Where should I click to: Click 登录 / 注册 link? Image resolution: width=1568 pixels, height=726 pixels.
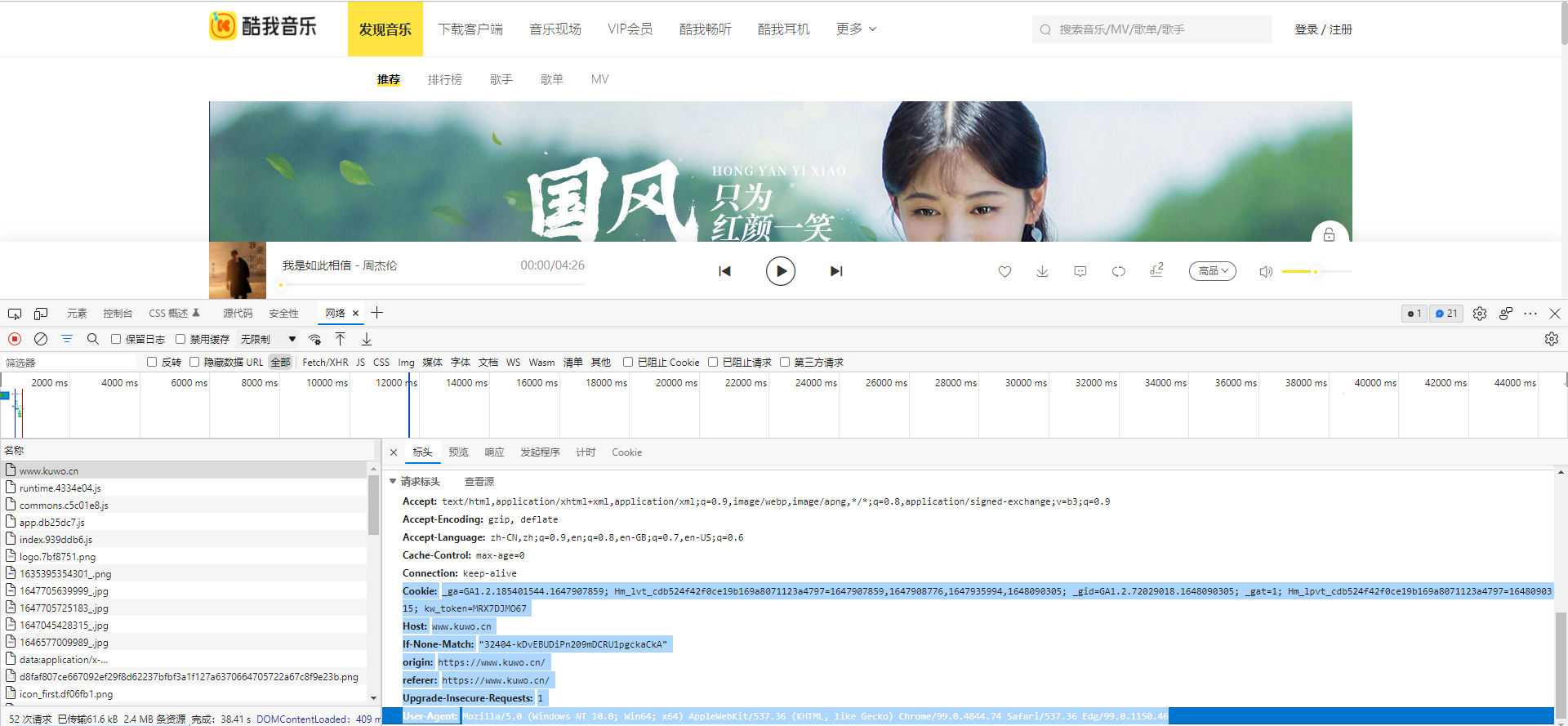[1323, 29]
